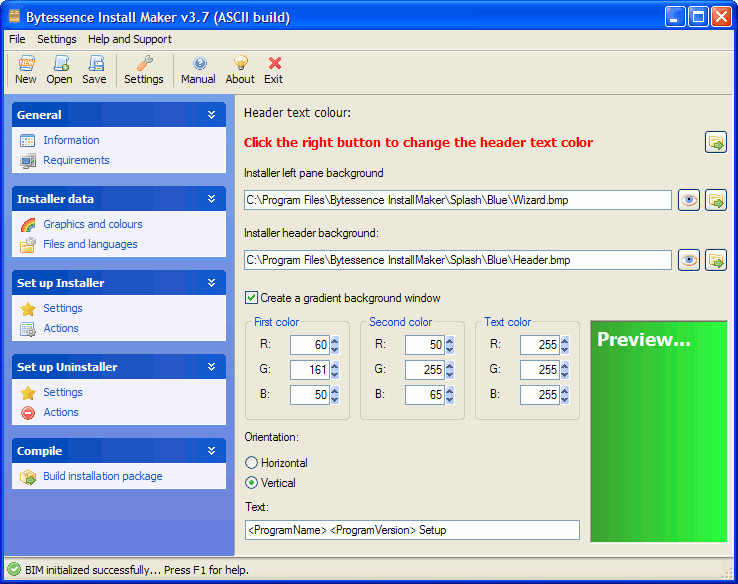Viewport: 738px width, 584px height.
Task: Collapse the Installer data sidebar section
Action: pos(211,199)
